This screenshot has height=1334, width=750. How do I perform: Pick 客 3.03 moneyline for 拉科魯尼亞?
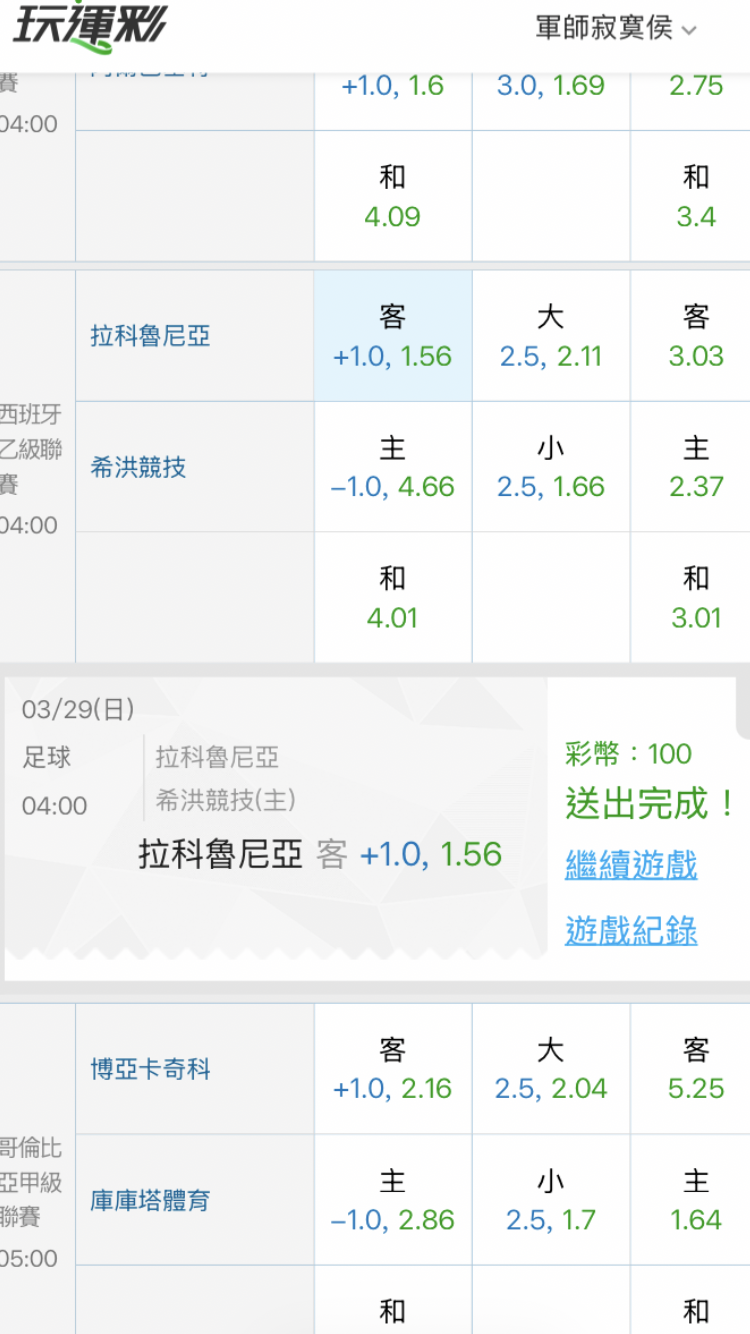tap(695, 337)
